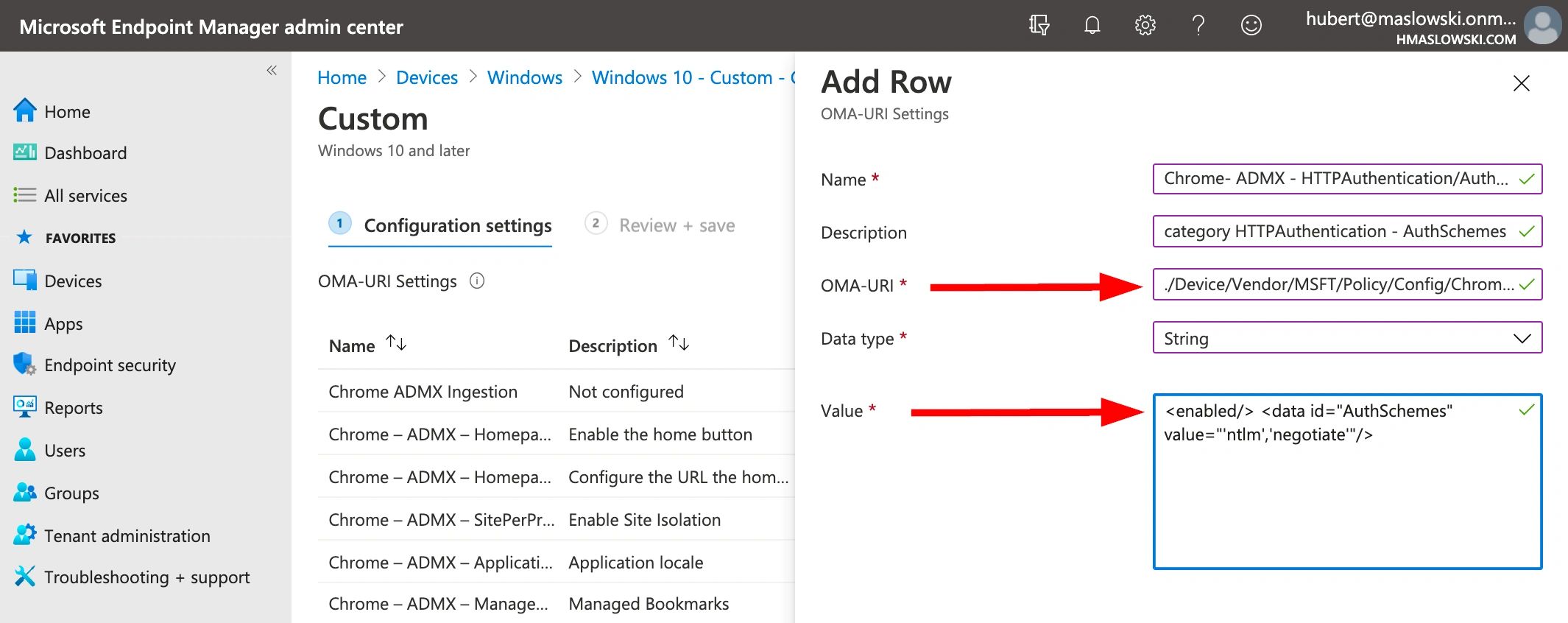Click the OMA-URI input field

(1338, 284)
